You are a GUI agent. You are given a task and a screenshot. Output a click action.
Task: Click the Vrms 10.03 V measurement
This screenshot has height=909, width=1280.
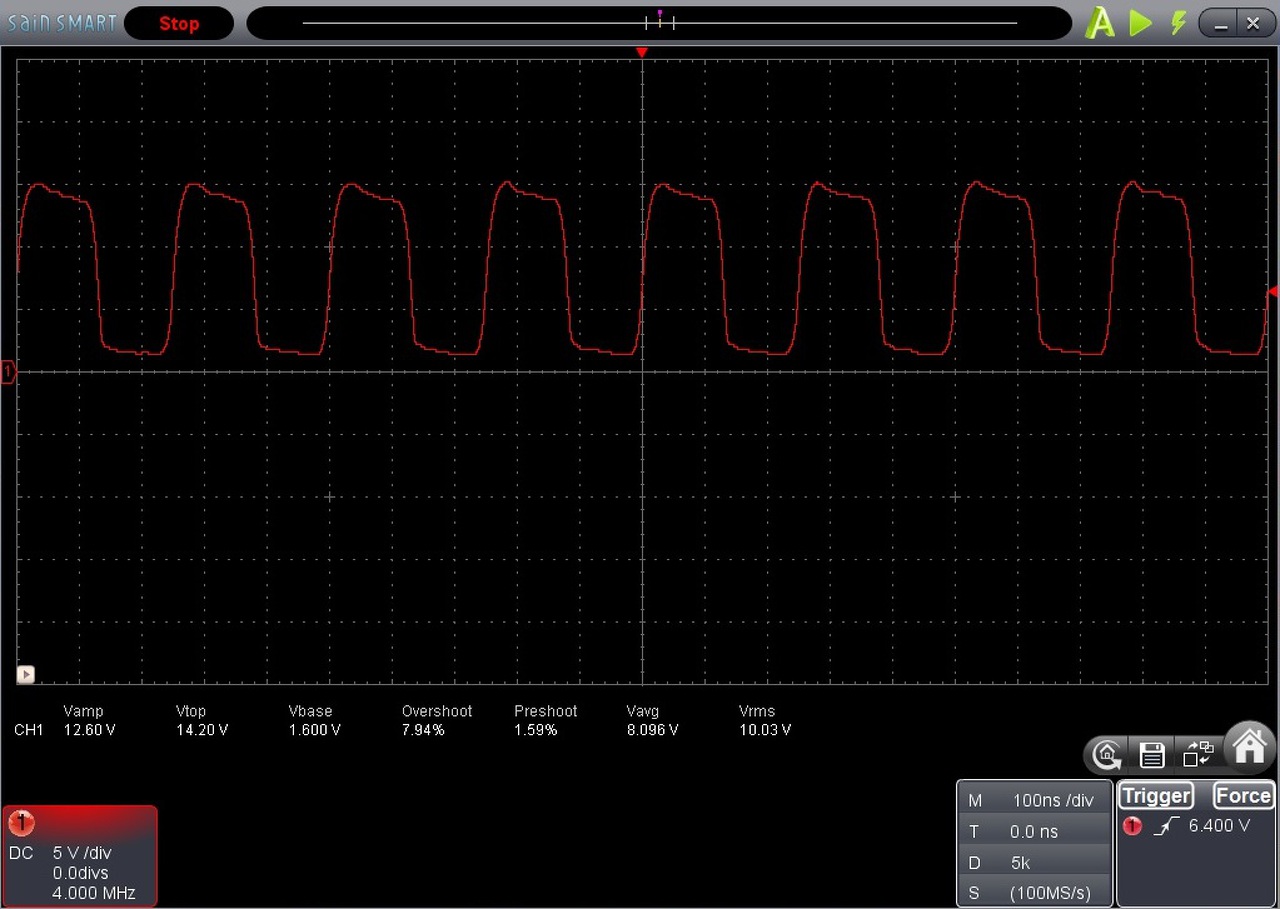tap(765, 720)
